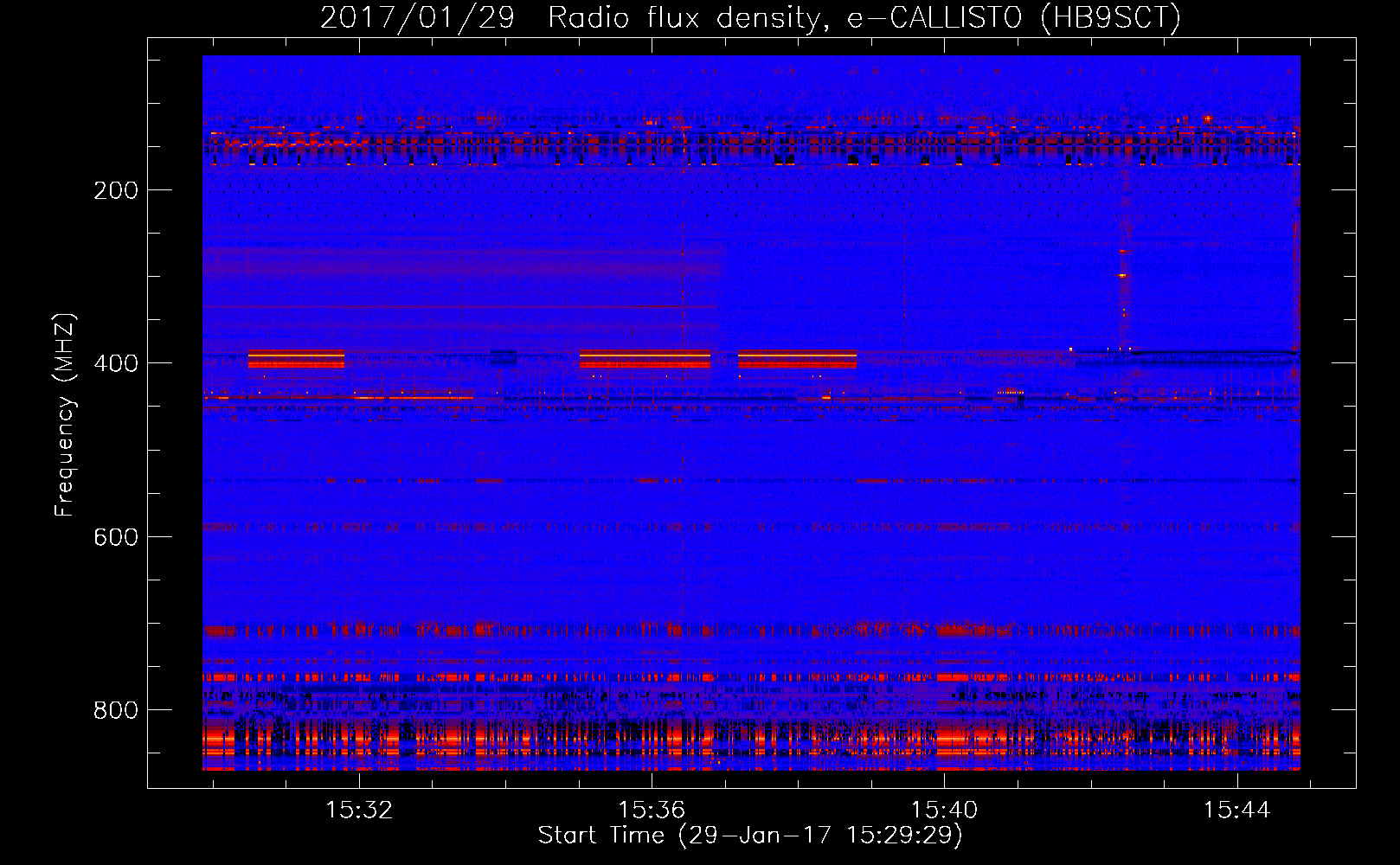Viewport: 1400px width, 865px height.
Task: Select the 400 frequency axis label
Action: coord(115,363)
